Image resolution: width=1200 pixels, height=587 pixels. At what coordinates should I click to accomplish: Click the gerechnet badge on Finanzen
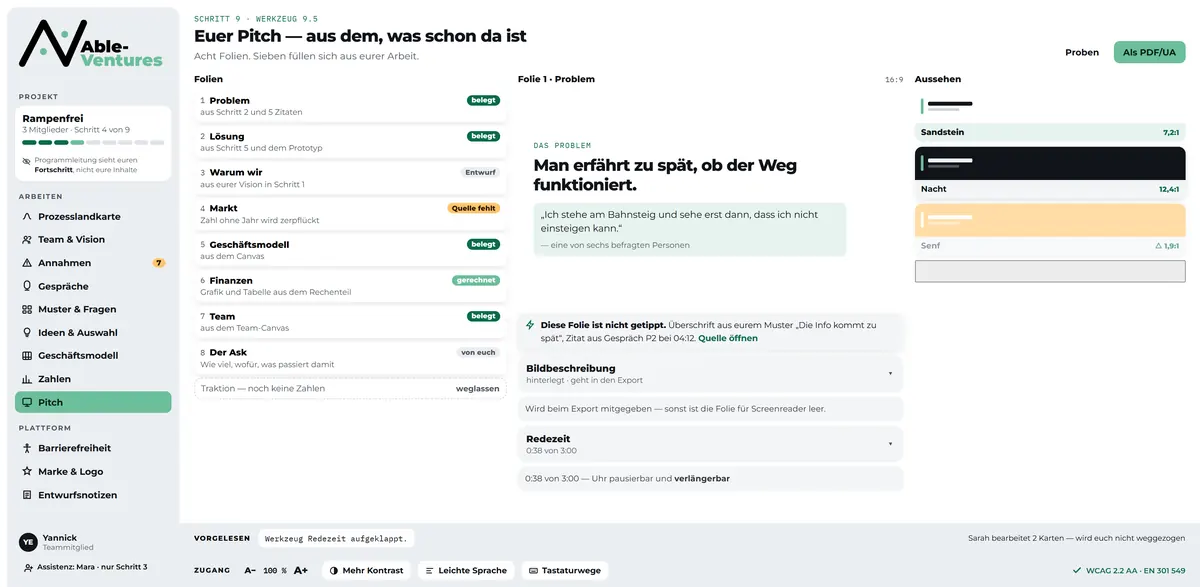pos(476,280)
